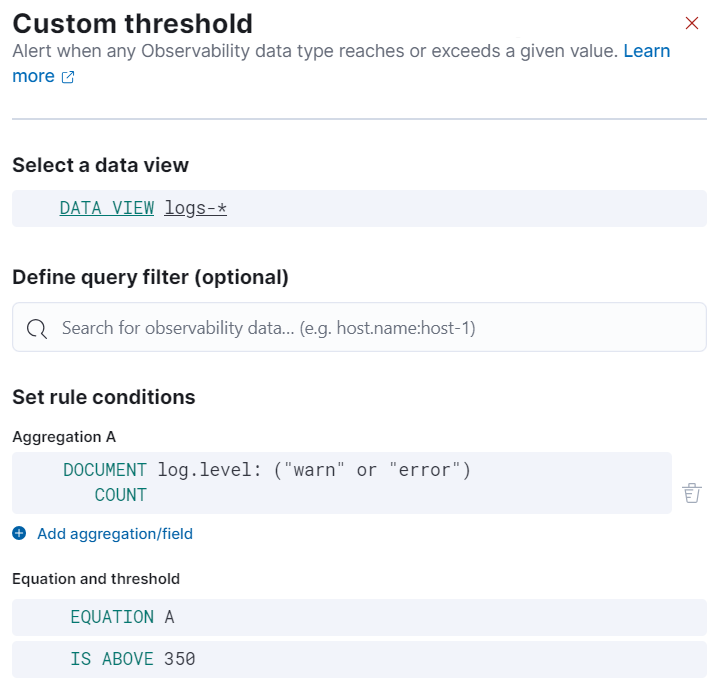Open the IS ABOVE comparator popover
The height and width of the screenshot is (693, 723).
tap(112, 659)
